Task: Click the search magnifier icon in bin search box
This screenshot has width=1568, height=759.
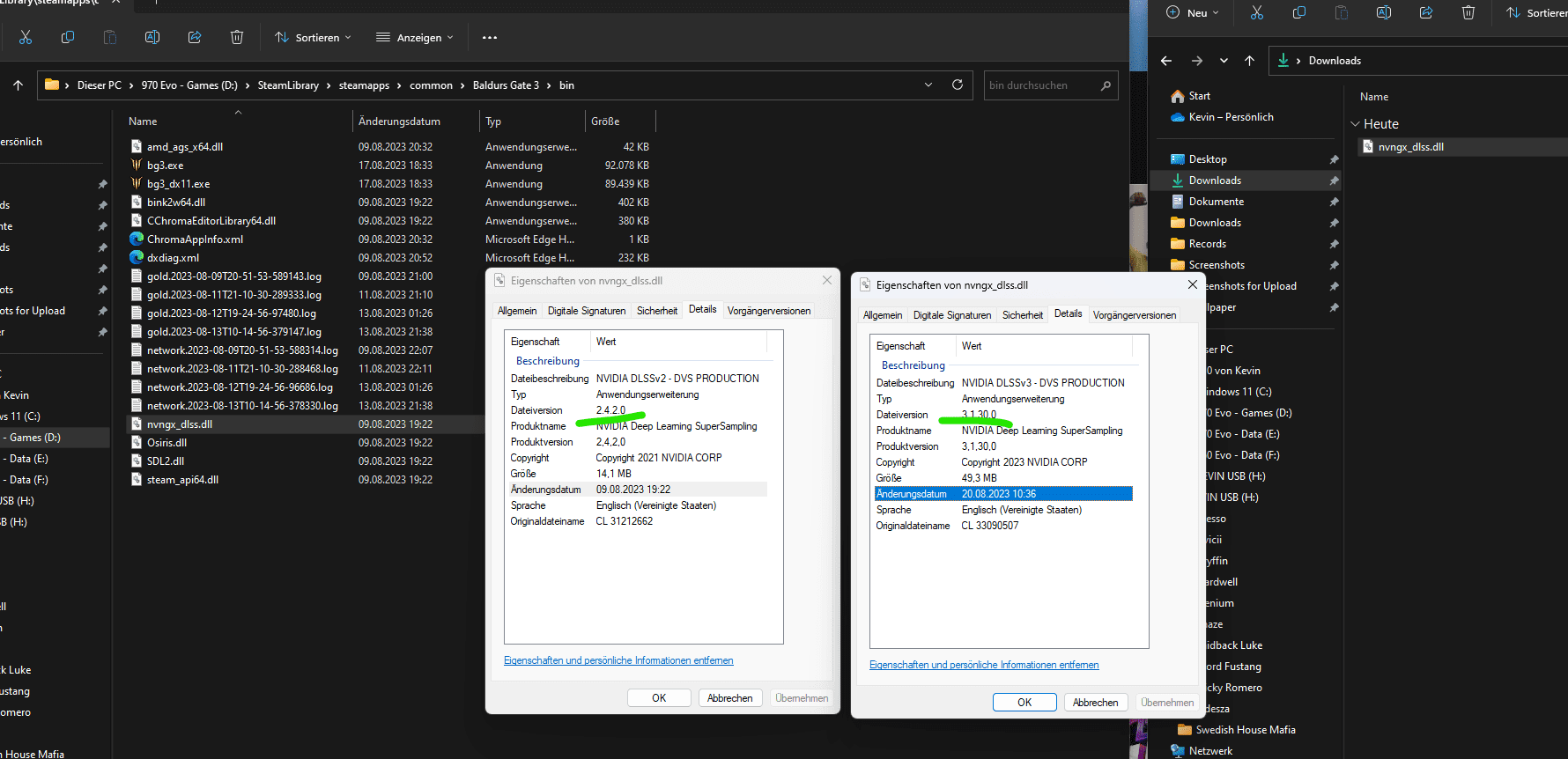Action: 1106,85
